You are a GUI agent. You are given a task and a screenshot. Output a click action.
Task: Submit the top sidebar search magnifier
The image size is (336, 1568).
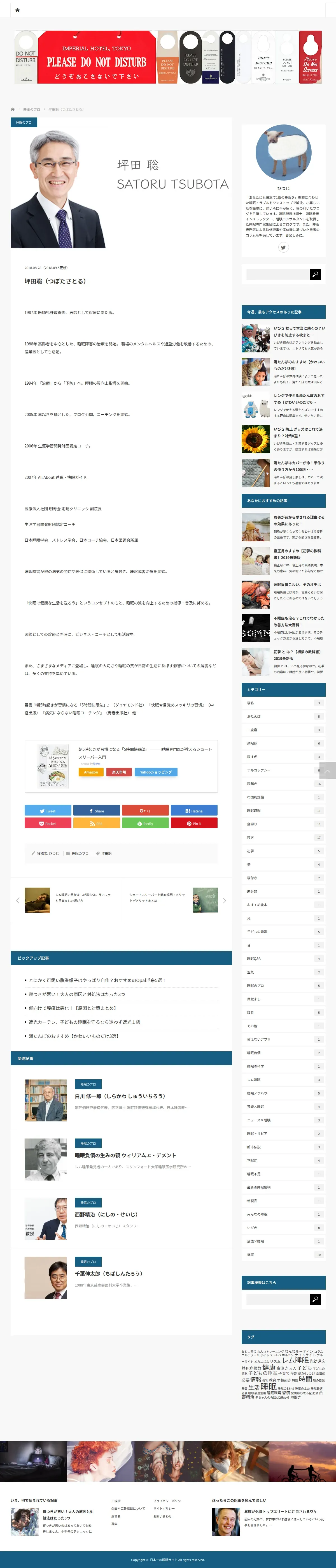tap(315, 274)
